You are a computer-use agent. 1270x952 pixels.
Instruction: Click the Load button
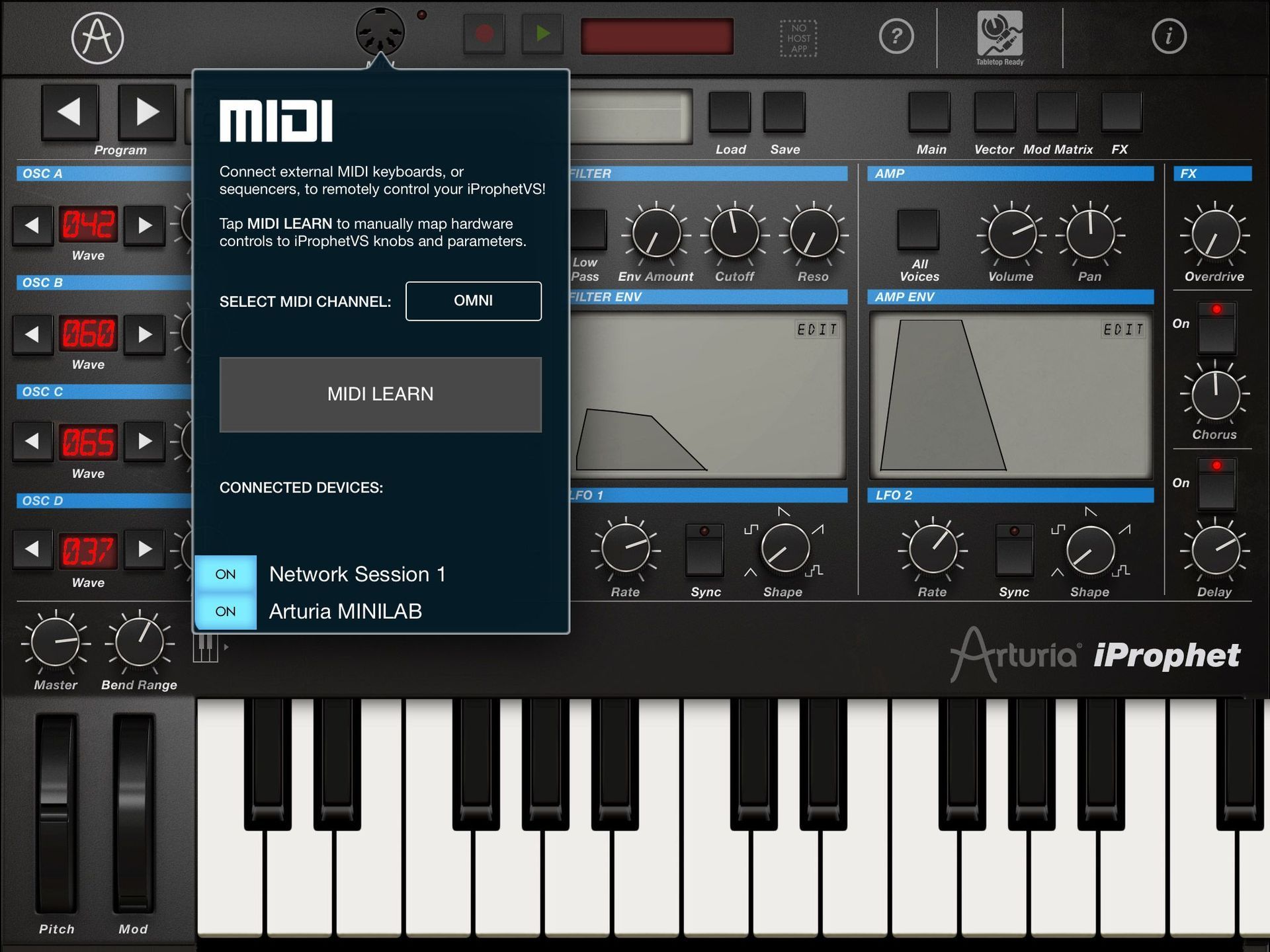pos(730,112)
